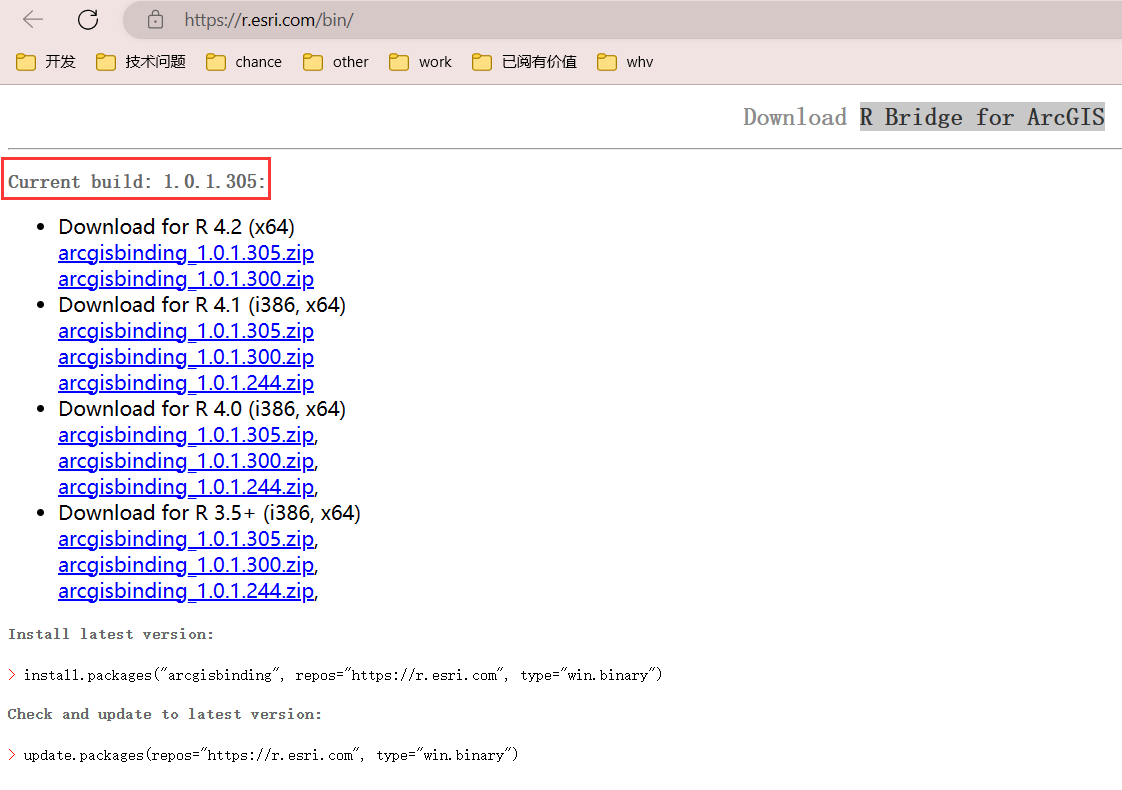Click the Download for R 4.2 (x64) text
The width and height of the screenshot is (1122, 790).
177,227
